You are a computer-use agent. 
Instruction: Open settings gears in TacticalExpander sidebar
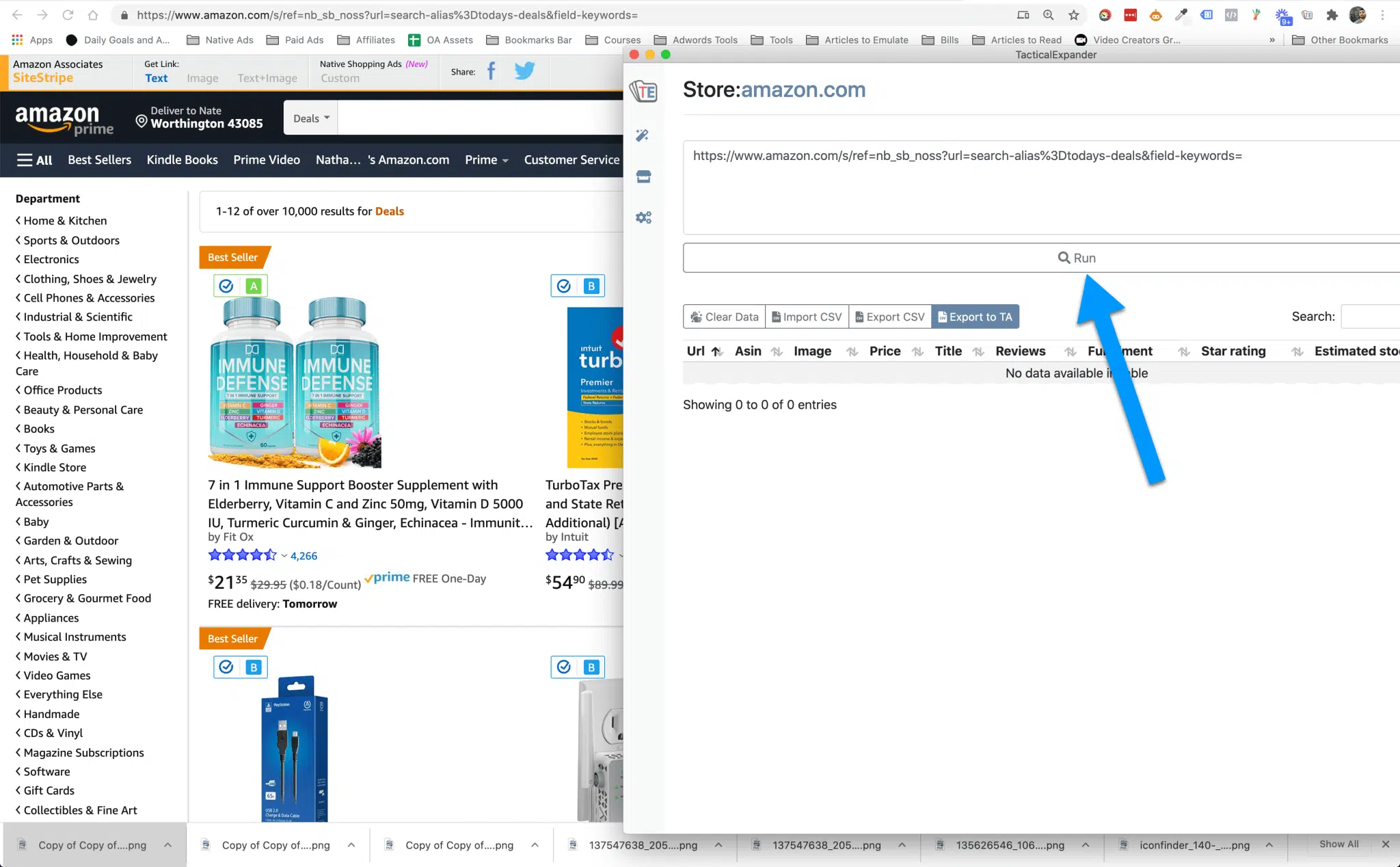[643, 217]
